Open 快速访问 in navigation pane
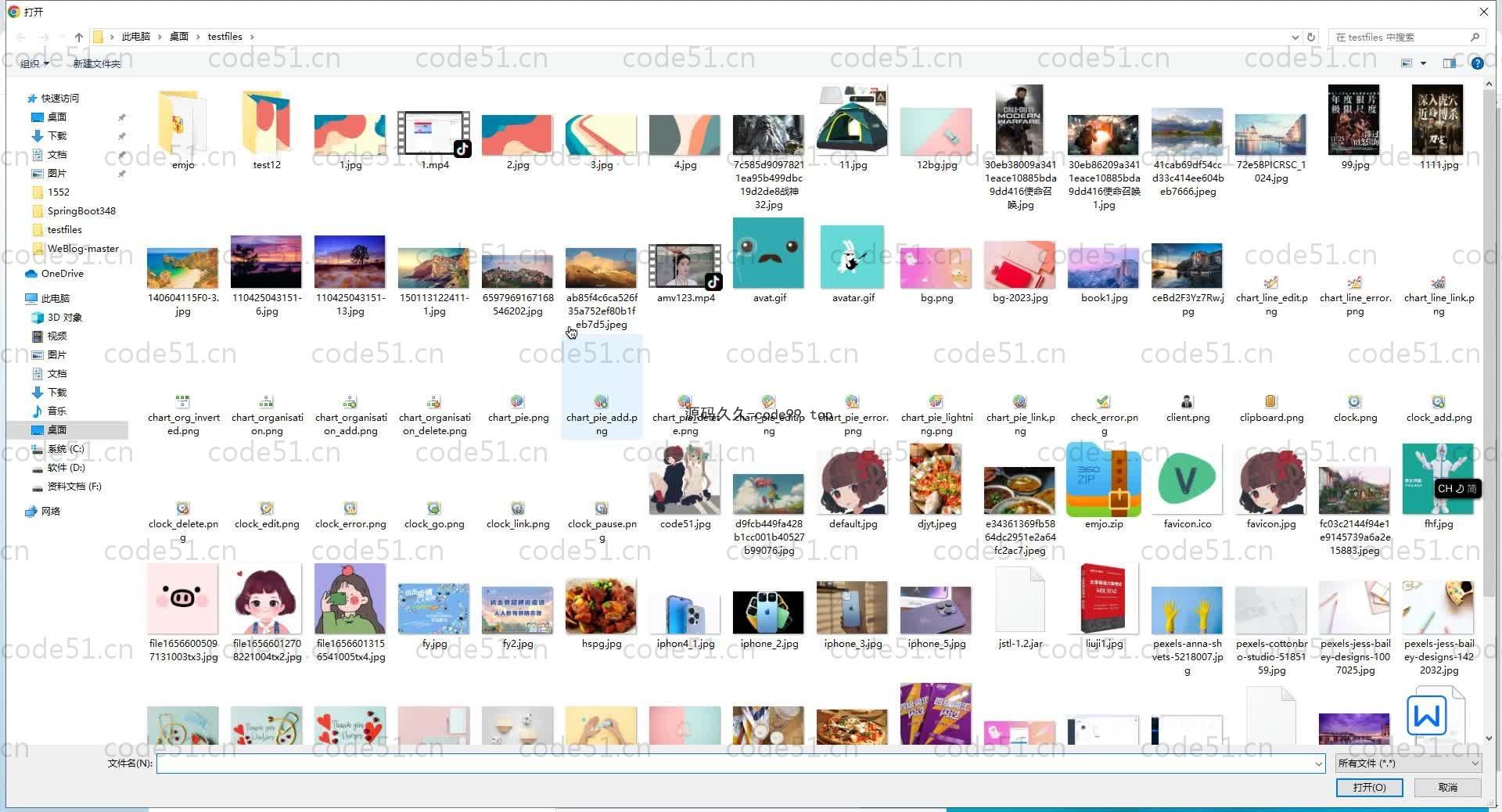Viewport: 1502px width, 812px height. [59, 99]
